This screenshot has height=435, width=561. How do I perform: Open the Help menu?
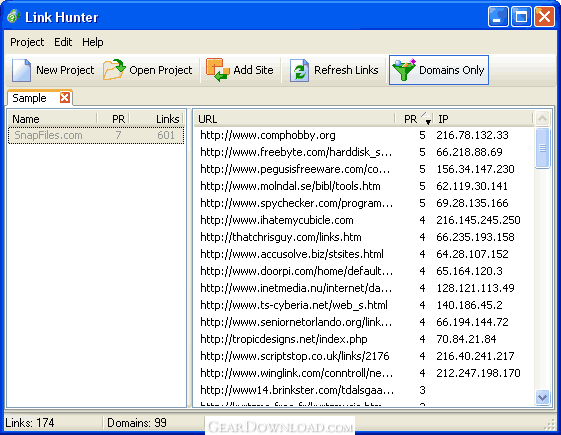(93, 42)
